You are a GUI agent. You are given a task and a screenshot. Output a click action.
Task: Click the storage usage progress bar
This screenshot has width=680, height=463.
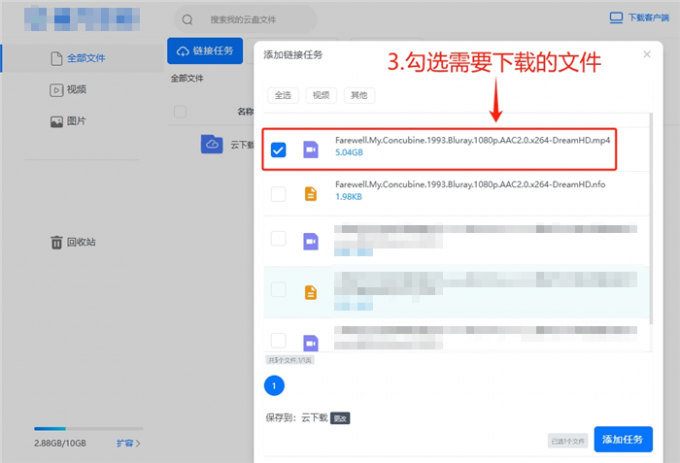[x=88, y=429]
